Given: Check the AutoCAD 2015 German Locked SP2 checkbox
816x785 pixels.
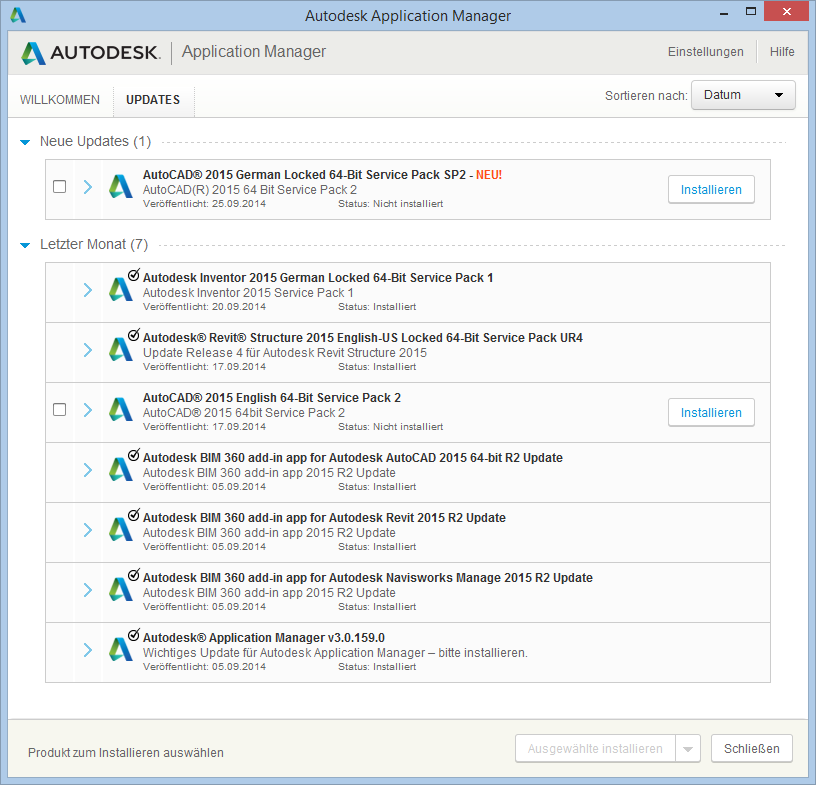Looking at the screenshot, I should (x=60, y=186).
